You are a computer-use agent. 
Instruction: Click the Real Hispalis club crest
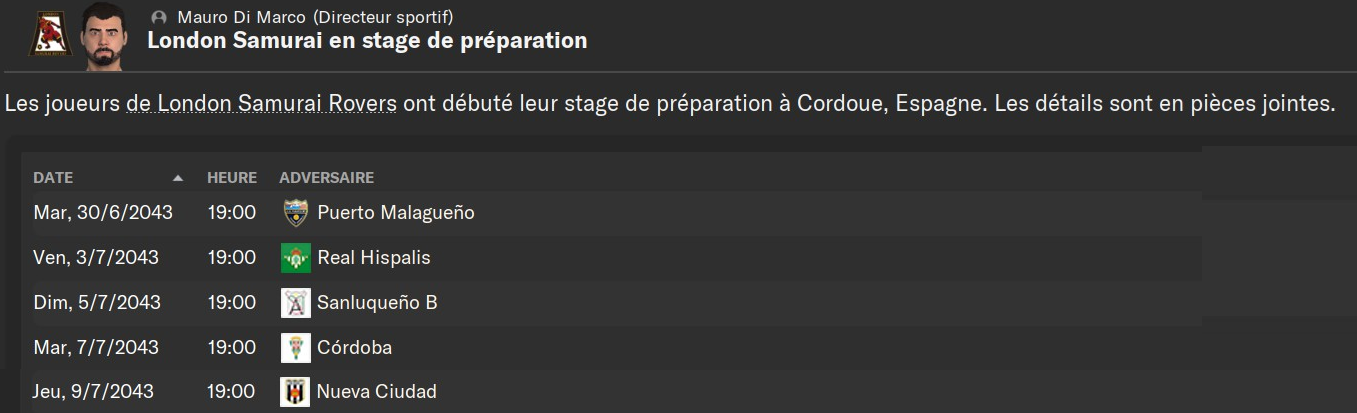[x=295, y=258]
